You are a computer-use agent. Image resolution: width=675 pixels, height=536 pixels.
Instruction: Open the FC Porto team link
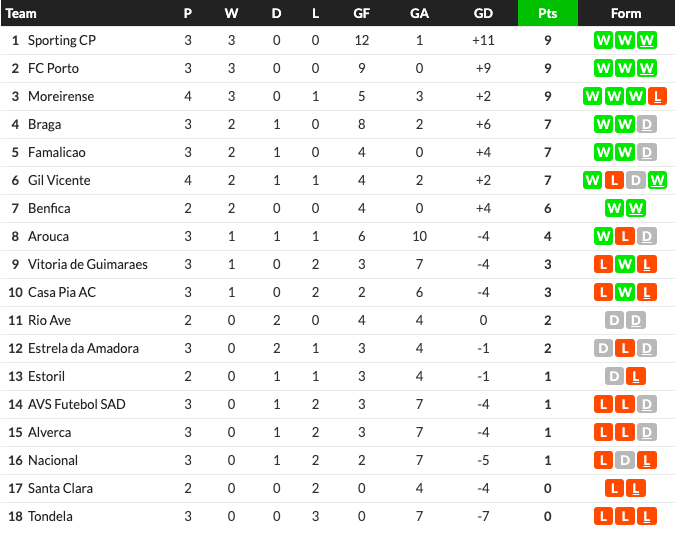tap(53, 68)
